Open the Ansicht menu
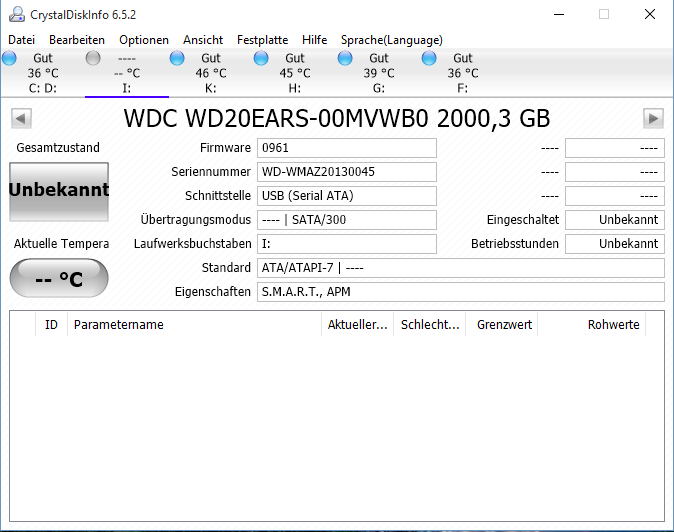This screenshot has height=532, width=674. [x=203, y=40]
